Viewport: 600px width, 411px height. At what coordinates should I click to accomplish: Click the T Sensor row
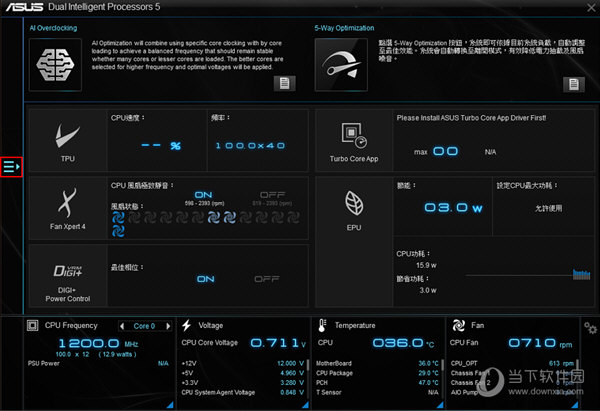377,392
